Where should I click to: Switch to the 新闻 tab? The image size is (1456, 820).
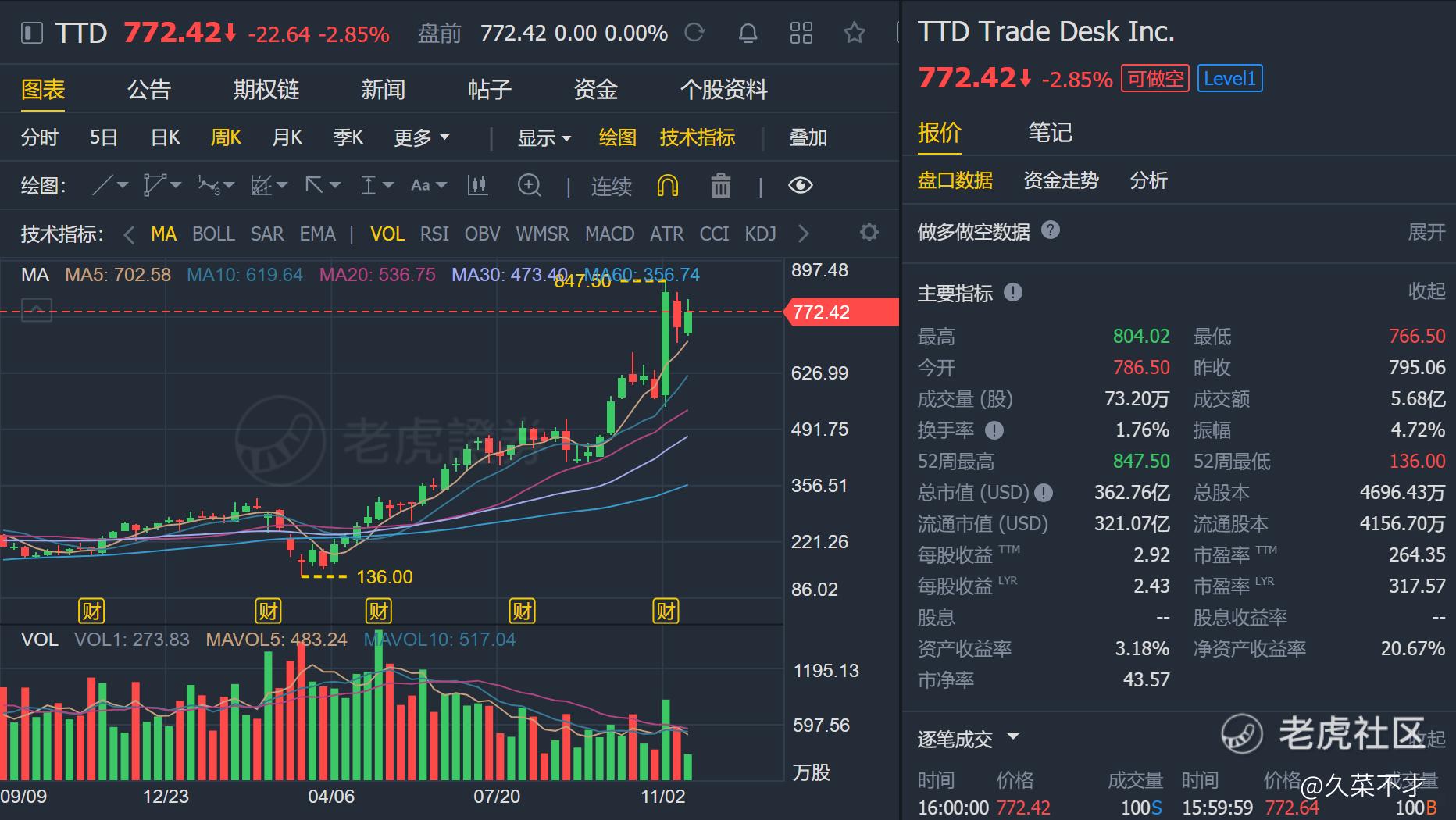[383, 89]
